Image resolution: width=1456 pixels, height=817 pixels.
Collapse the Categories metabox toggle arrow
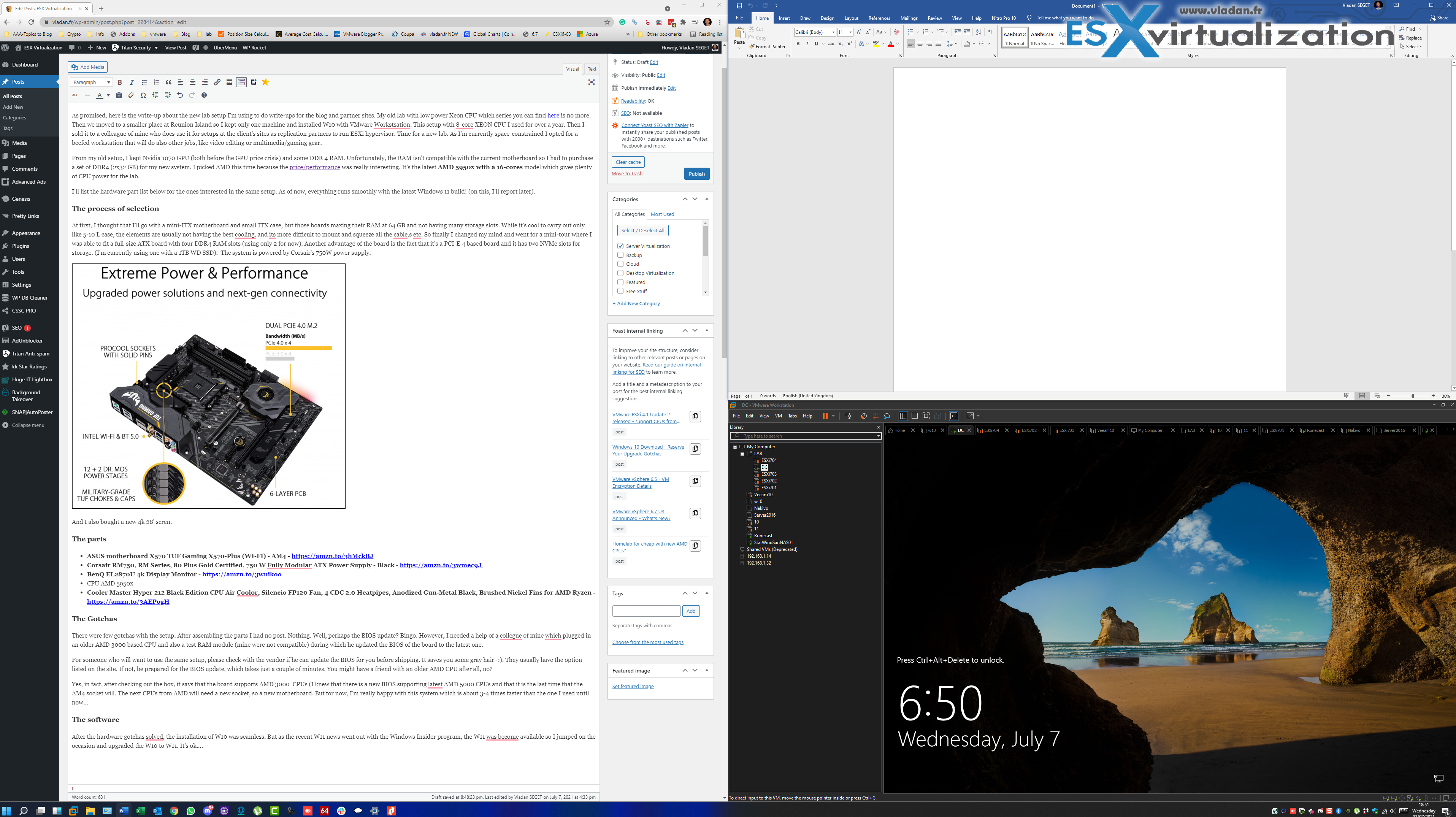(x=707, y=199)
